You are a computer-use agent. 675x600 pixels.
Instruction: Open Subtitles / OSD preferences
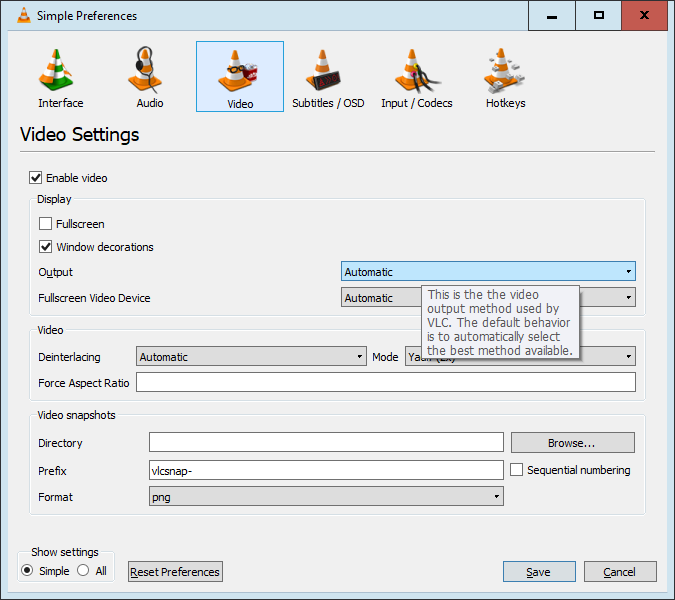[328, 77]
